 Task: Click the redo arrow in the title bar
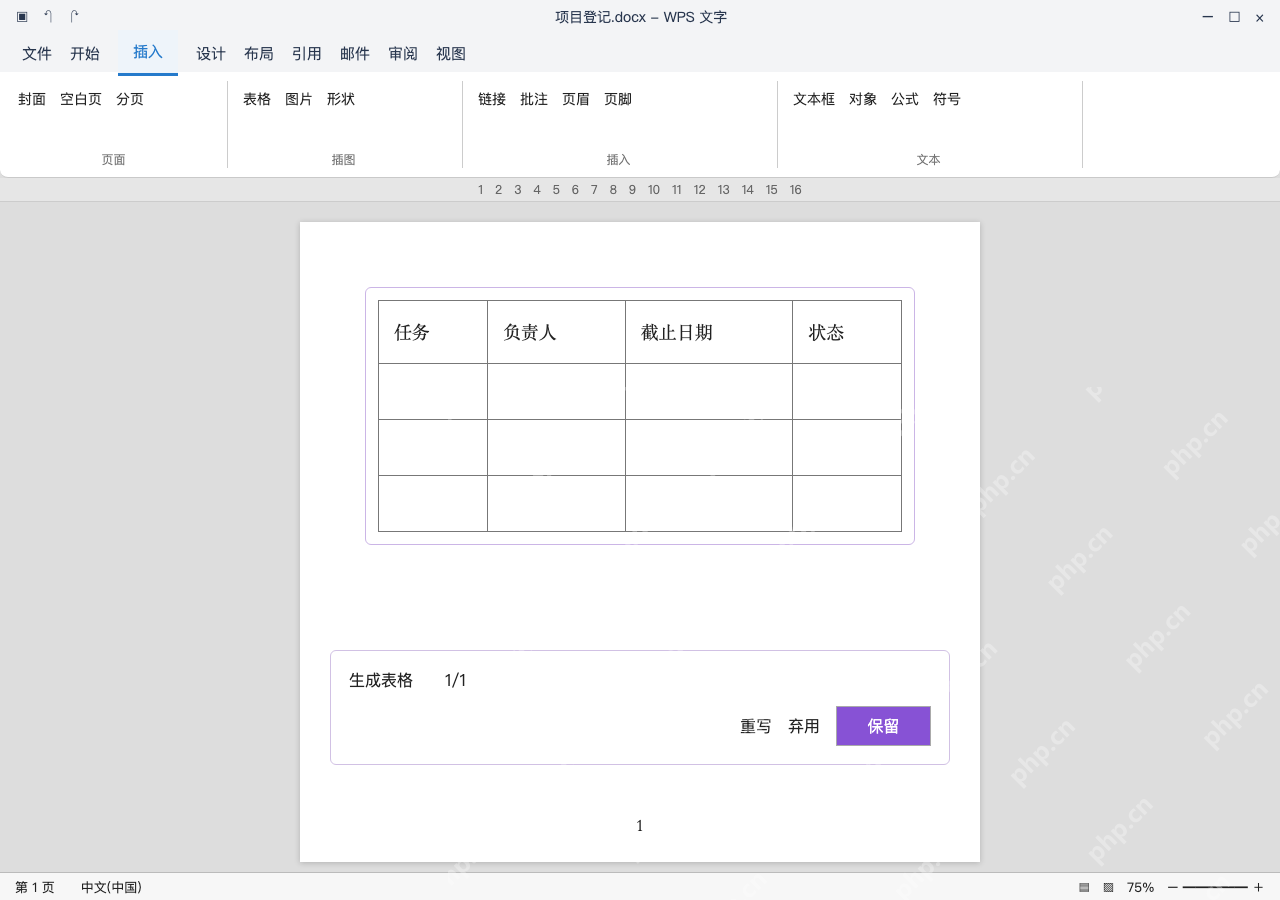click(x=74, y=17)
